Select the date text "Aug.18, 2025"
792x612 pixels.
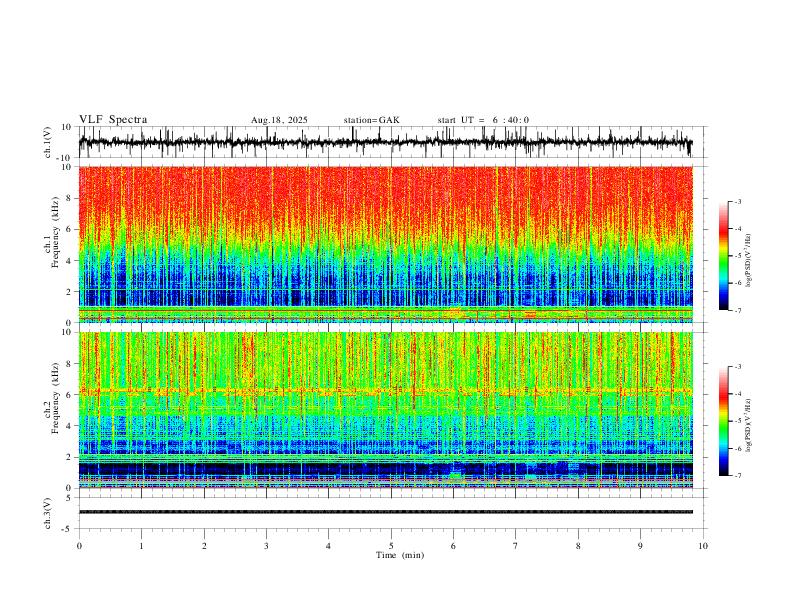279,120
